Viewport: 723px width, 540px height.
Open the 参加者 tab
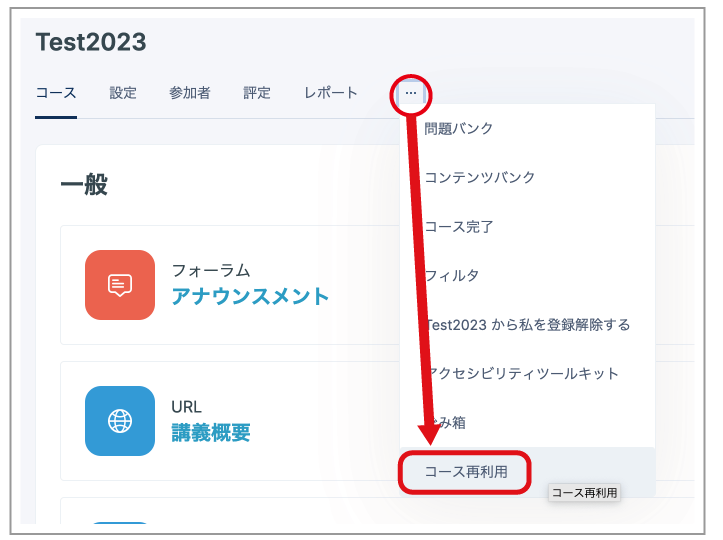click(x=190, y=93)
